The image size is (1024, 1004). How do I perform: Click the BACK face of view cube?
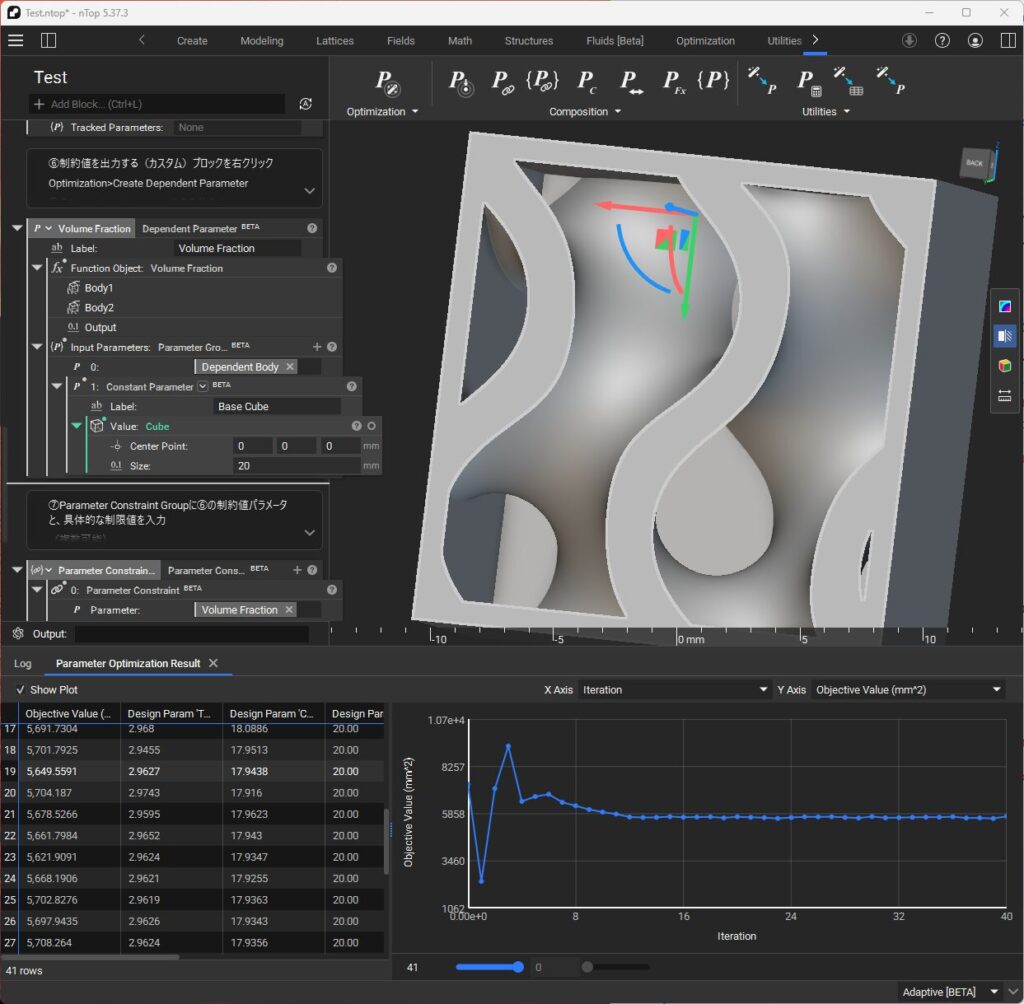(x=974, y=163)
